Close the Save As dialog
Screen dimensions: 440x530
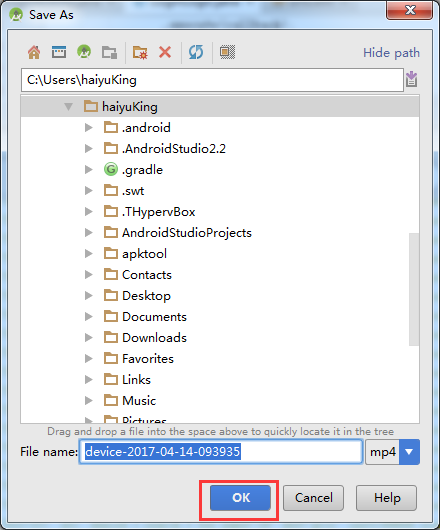coord(410,10)
